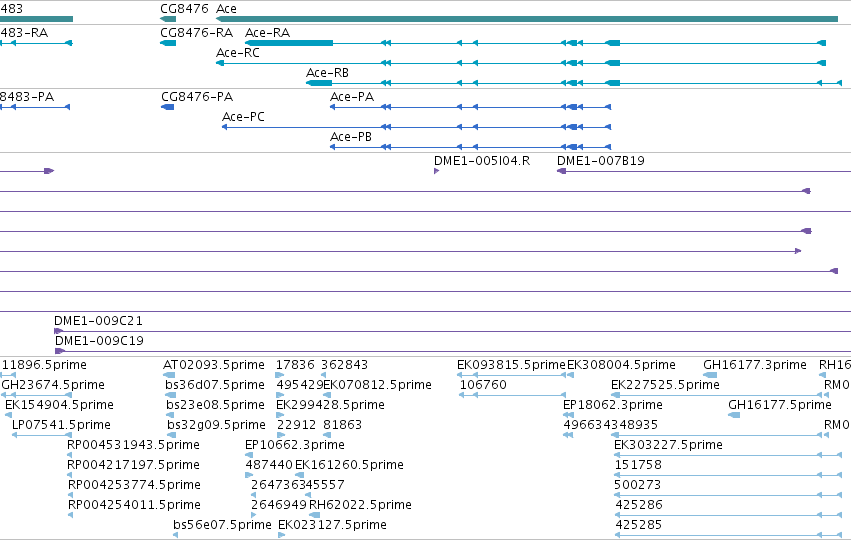Open the 81863 feature label
The image size is (851, 540).
click(342, 425)
